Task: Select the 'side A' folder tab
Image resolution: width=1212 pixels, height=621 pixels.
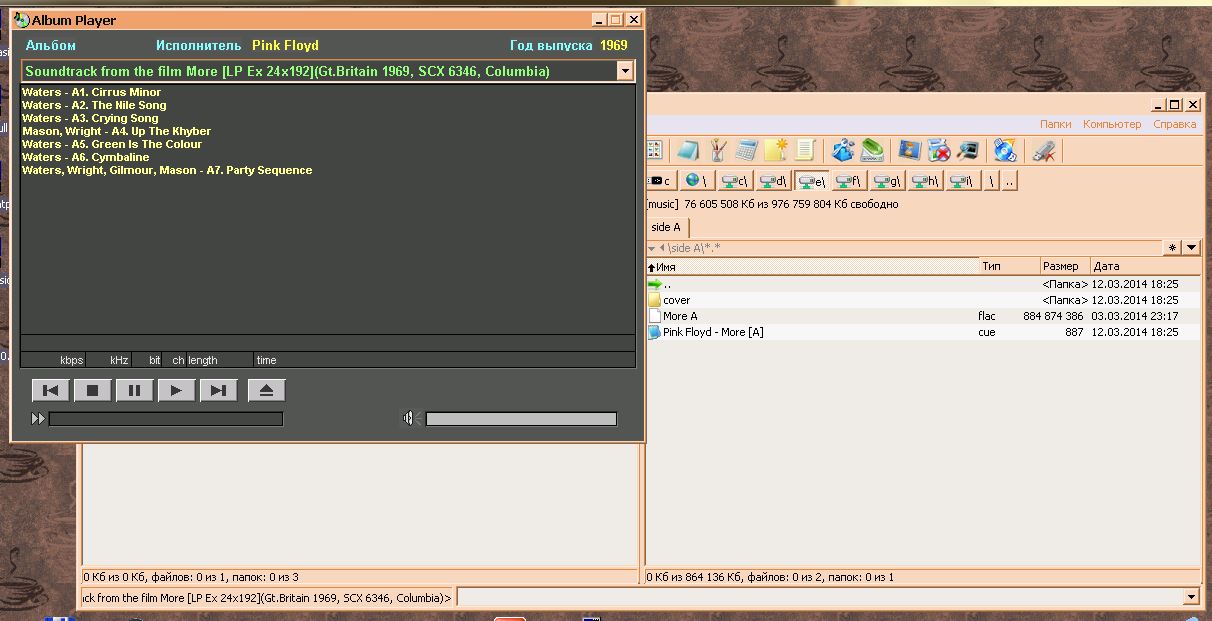Action: click(x=666, y=227)
